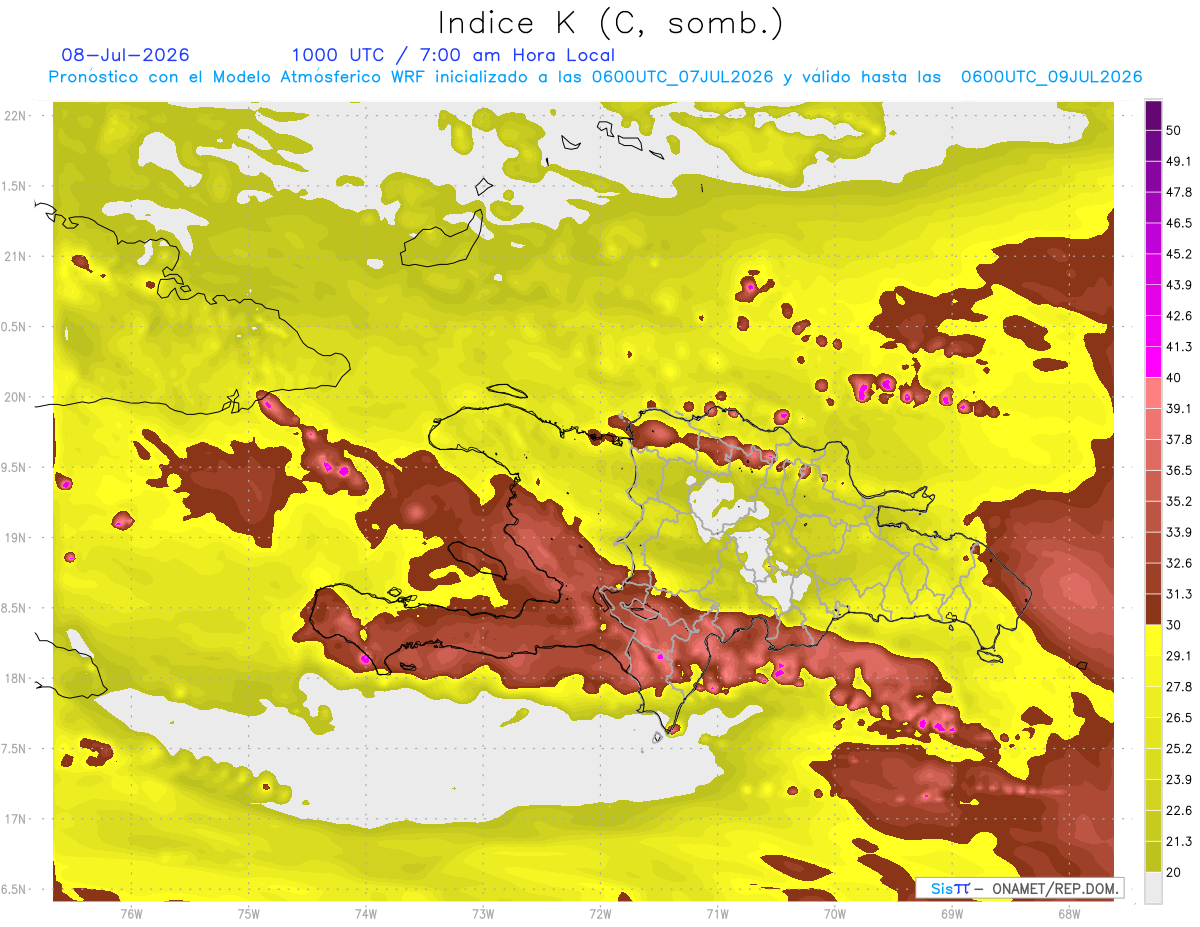1200x927 pixels.
Task: Click the initialization time "0600UTC_07JUL2026"
Action: (682, 77)
